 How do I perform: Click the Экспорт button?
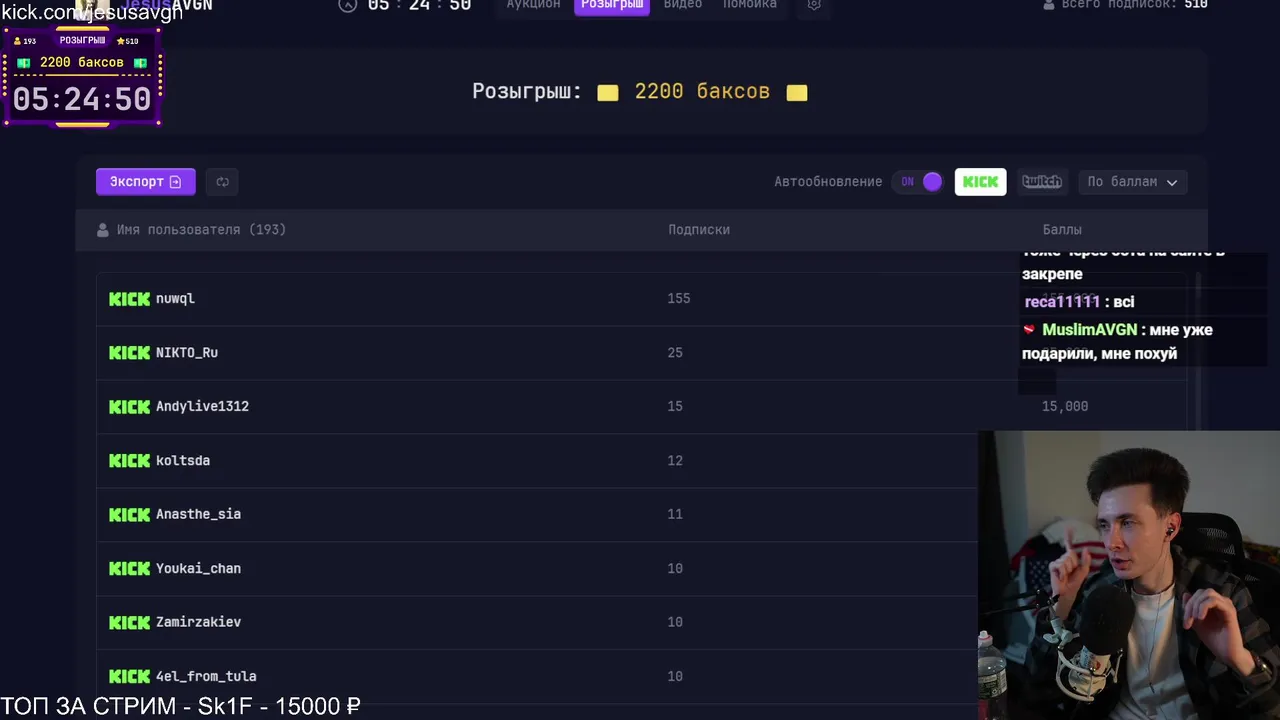tap(145, 181)
